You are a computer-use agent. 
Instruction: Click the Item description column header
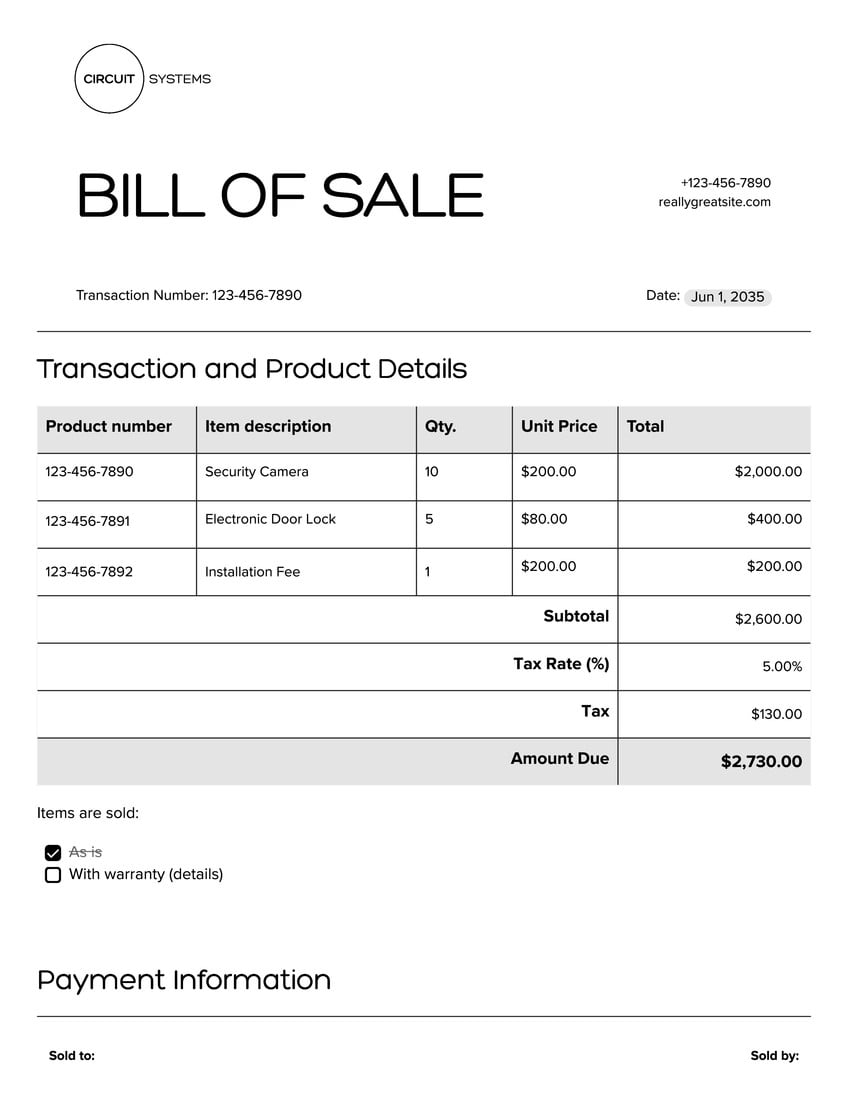click(x=306, y=427)
